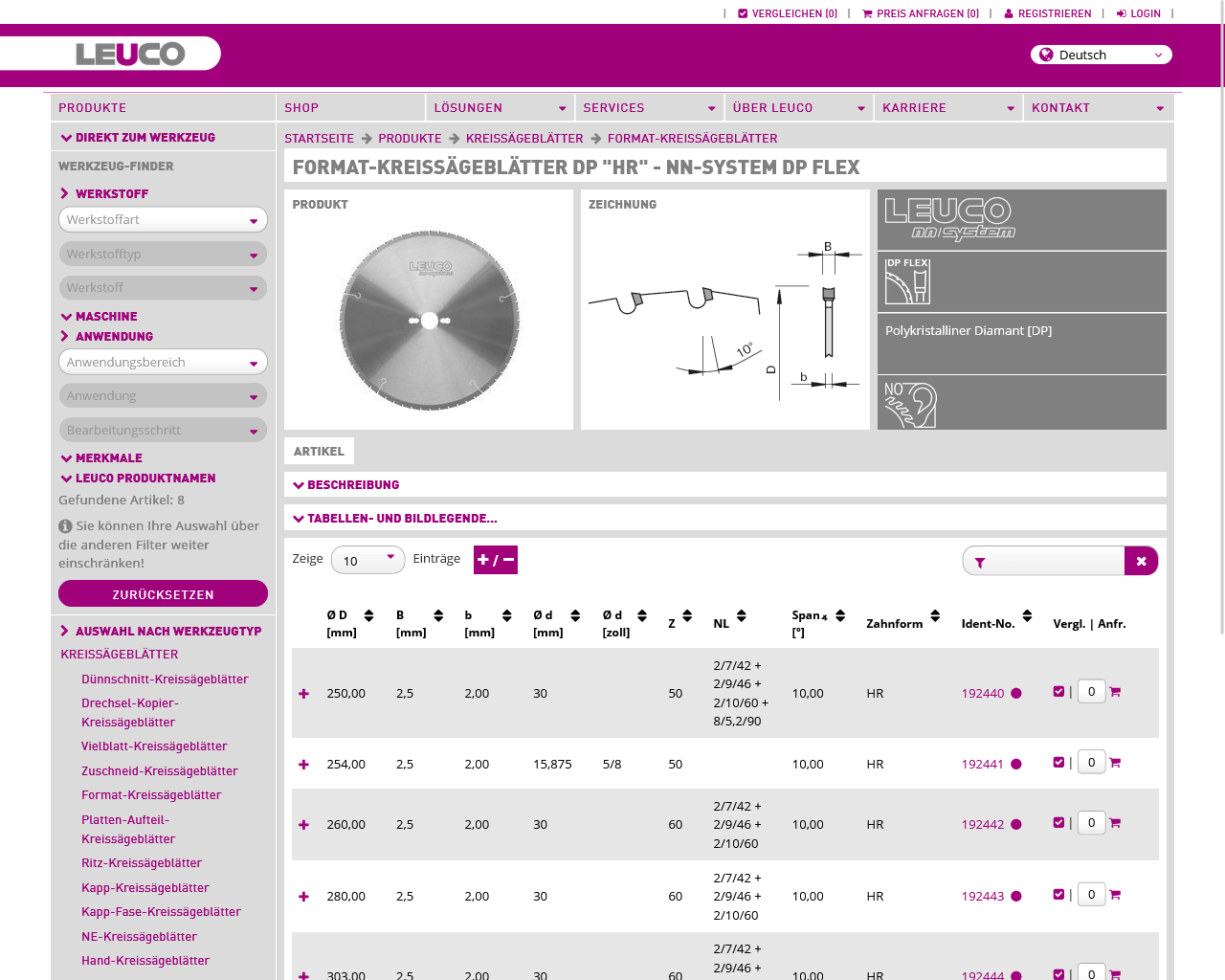Open PREIS ANFRAGEN (0) link
The width and height of the screenshot is (1225, 980).
(921, 13)
